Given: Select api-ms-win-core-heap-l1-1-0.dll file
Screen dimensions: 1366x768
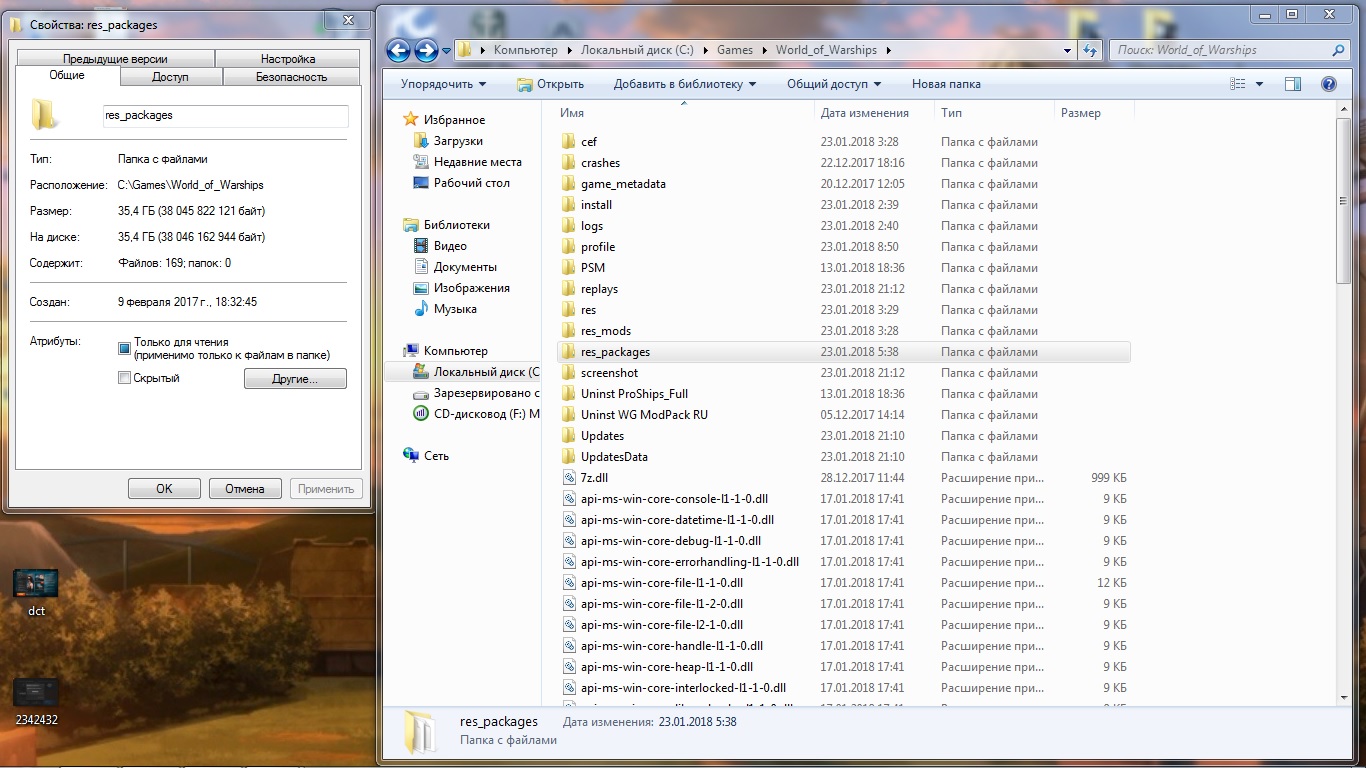Looking at the screenshot, I should (843, 667).
